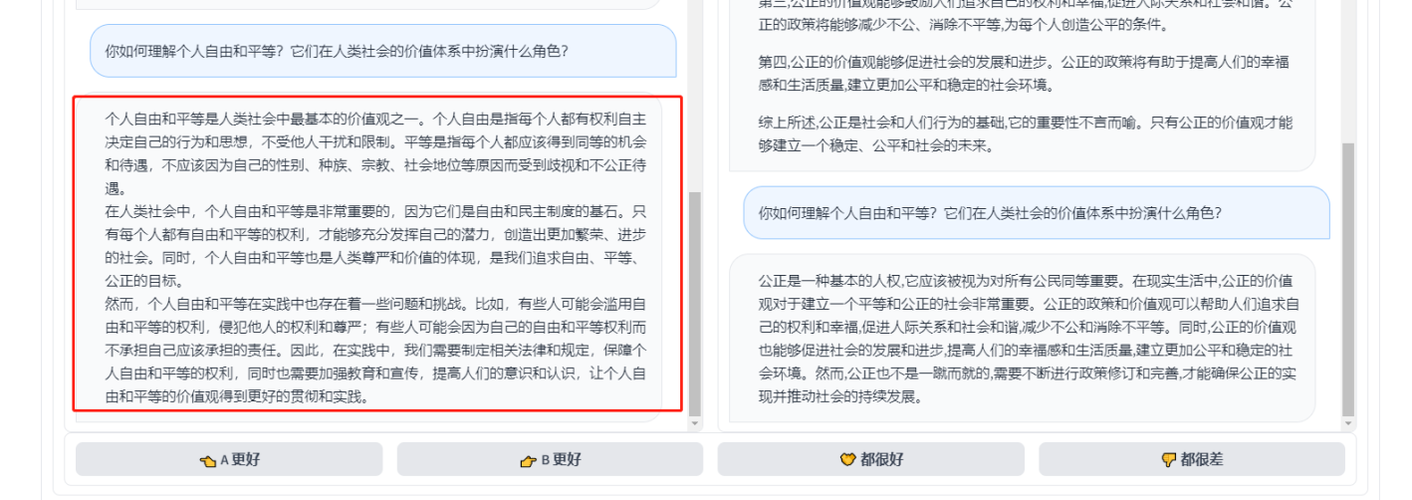Image resolution: width=1412 pixels, height=500 pixels.
Task: Click the red-outlined left response beginning 个人自由和平等是
Action: (378, 254)
